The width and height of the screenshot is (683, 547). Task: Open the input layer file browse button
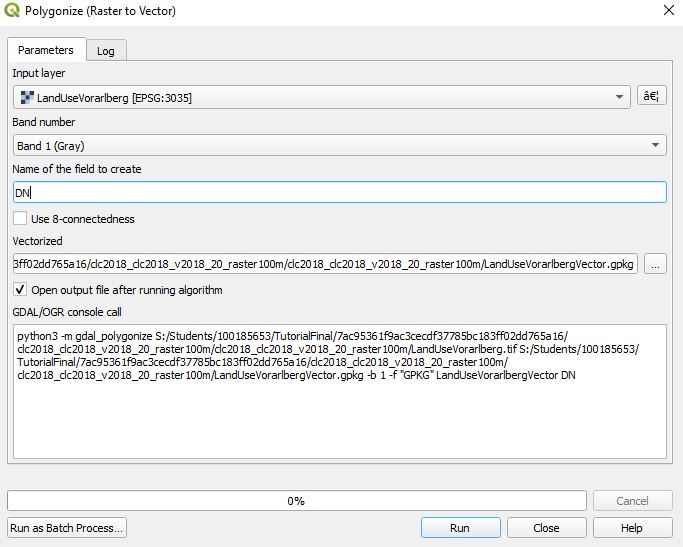[x=651, y=97]
